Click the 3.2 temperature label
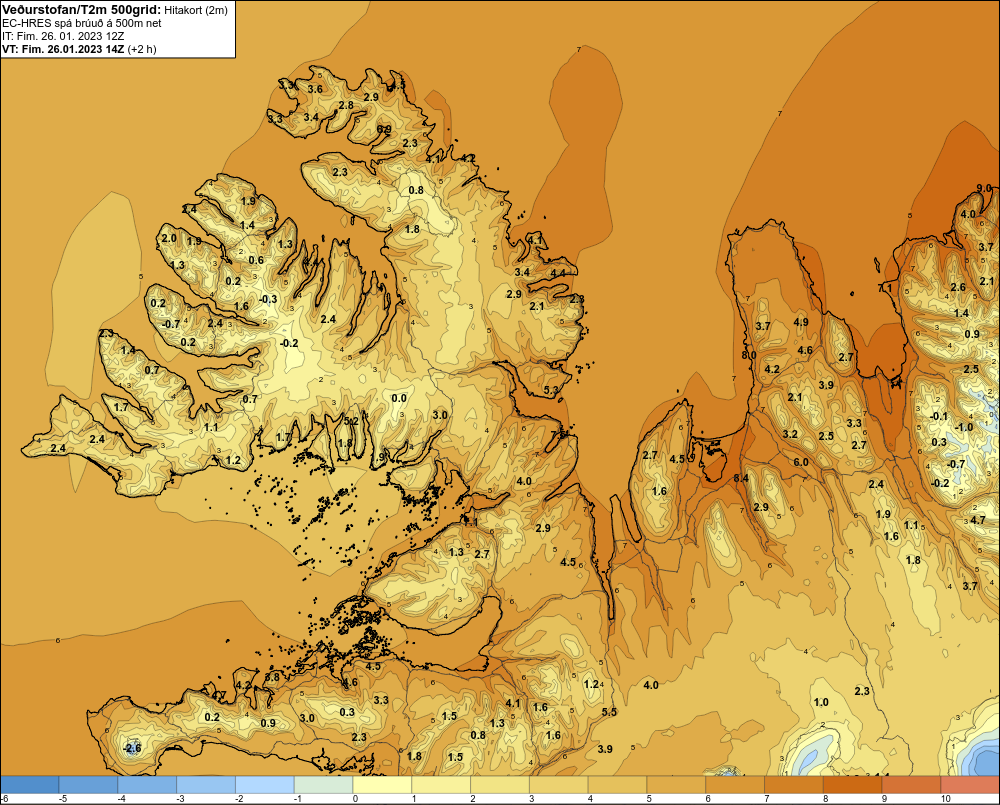 (x=790, y=434)
